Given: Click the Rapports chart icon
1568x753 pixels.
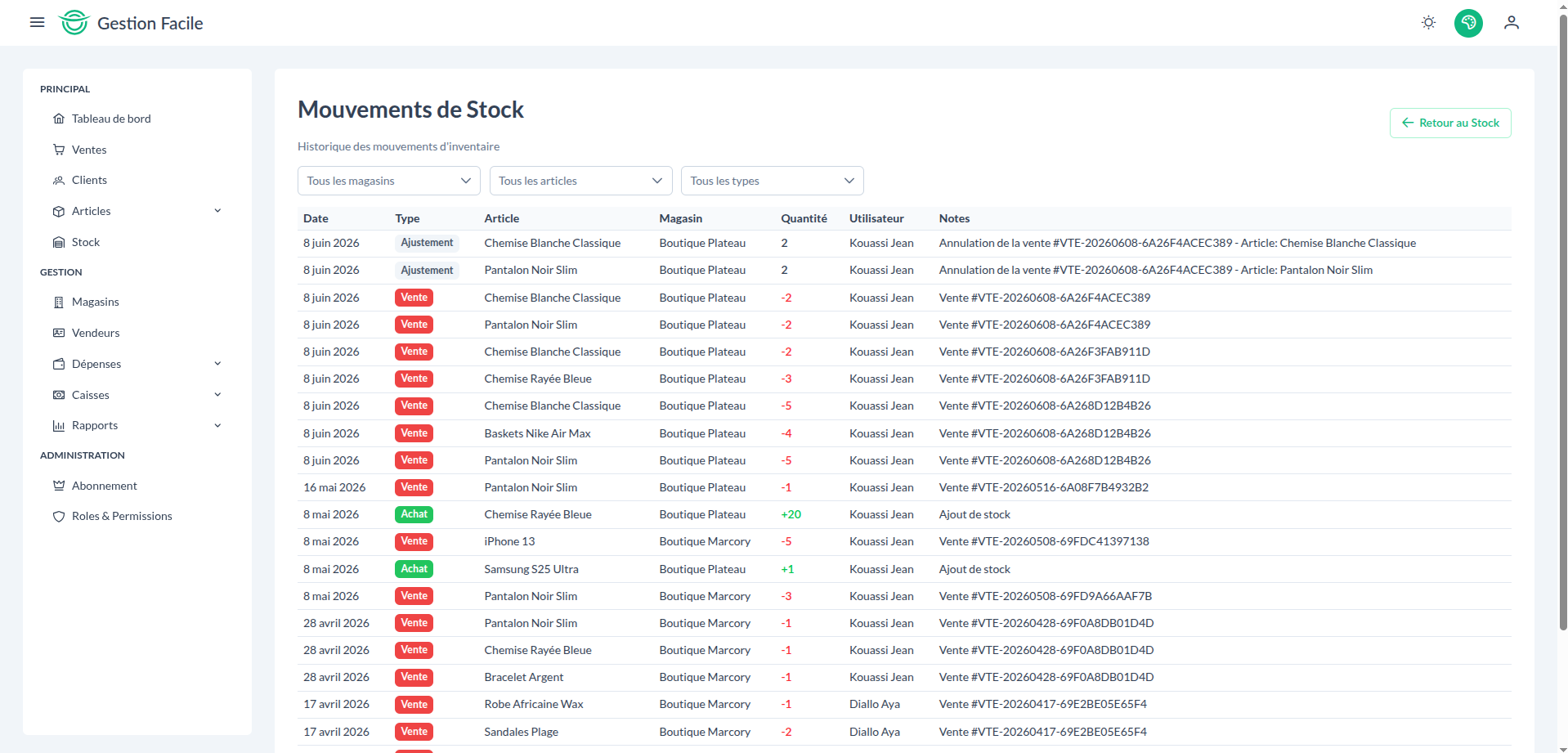Looking at the screenshot, I should (59, 425).
